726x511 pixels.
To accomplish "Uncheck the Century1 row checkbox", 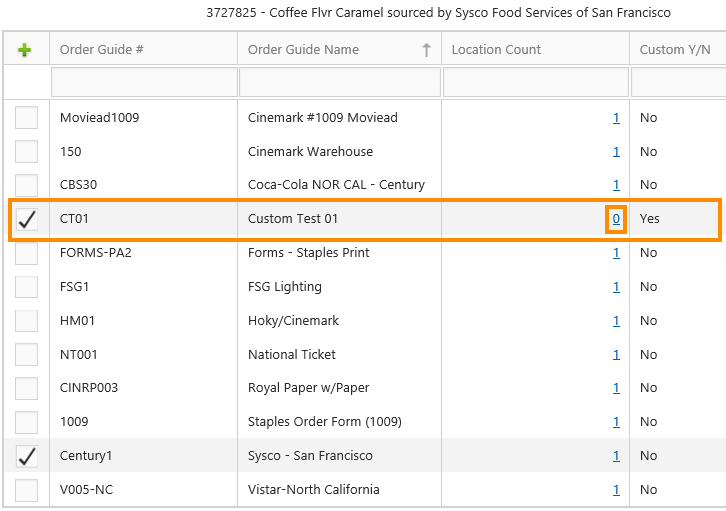I will coord(26,456).
